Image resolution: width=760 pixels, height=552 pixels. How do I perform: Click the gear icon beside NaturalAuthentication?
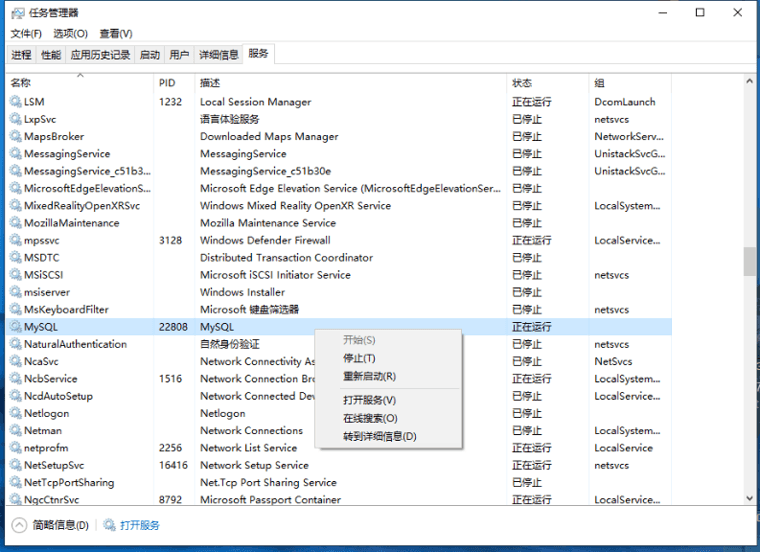click(x=16, y=344)
